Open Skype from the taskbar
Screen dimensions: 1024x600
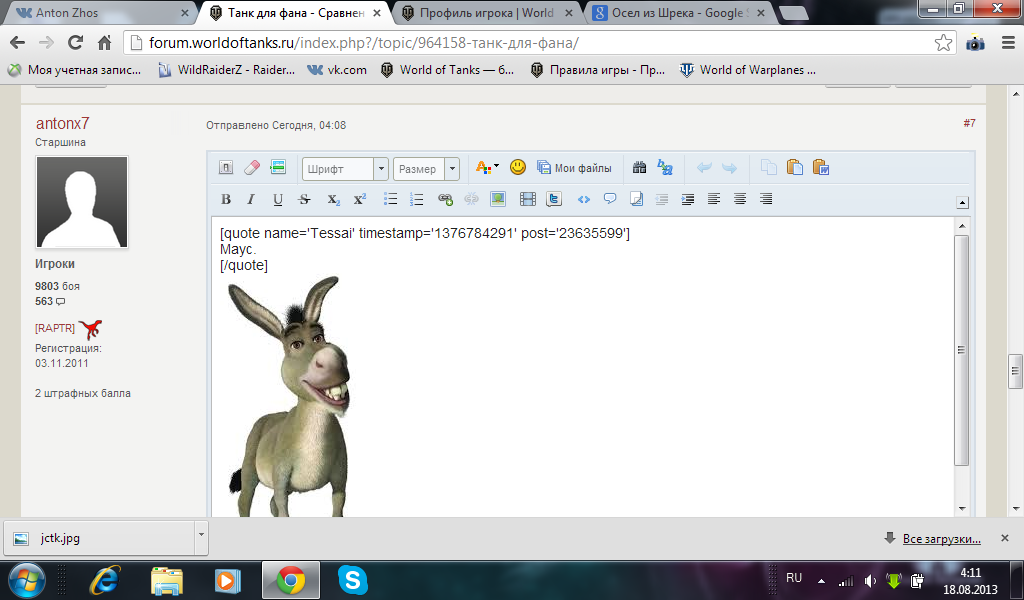pos(351,579)
